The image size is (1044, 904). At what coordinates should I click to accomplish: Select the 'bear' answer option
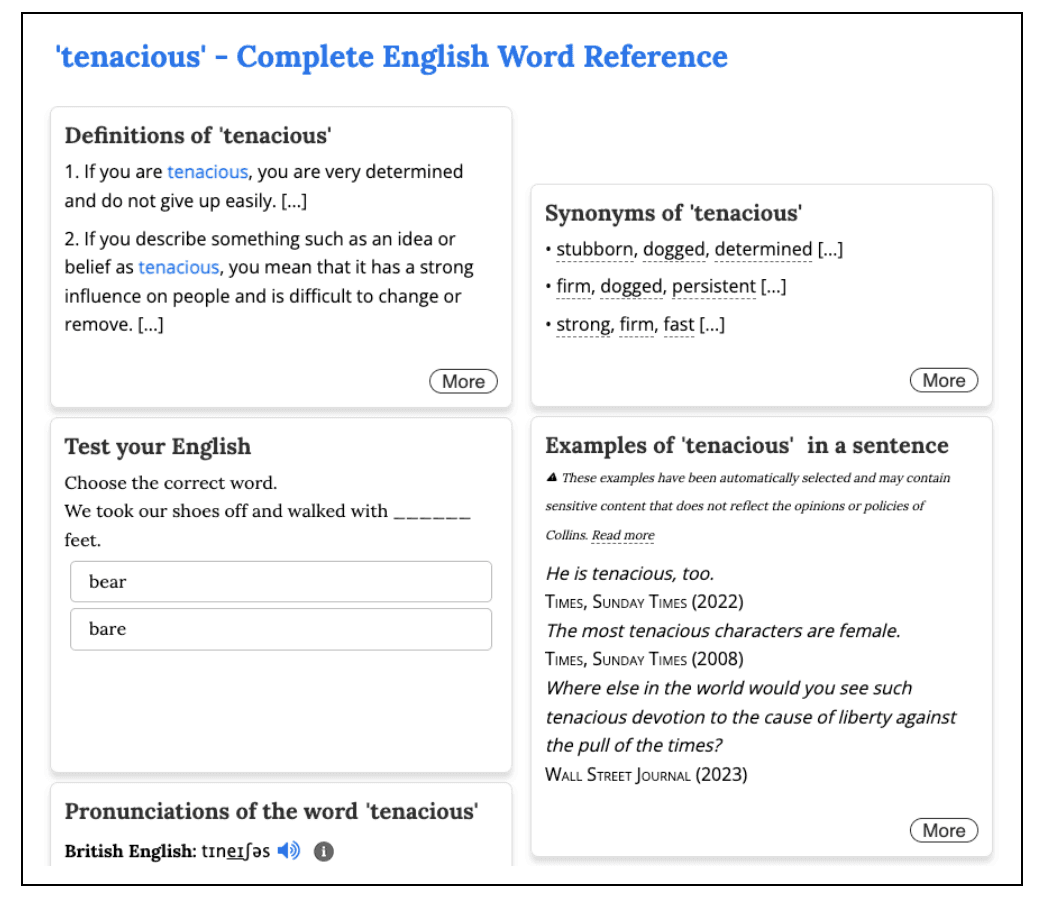pos(280,582)
